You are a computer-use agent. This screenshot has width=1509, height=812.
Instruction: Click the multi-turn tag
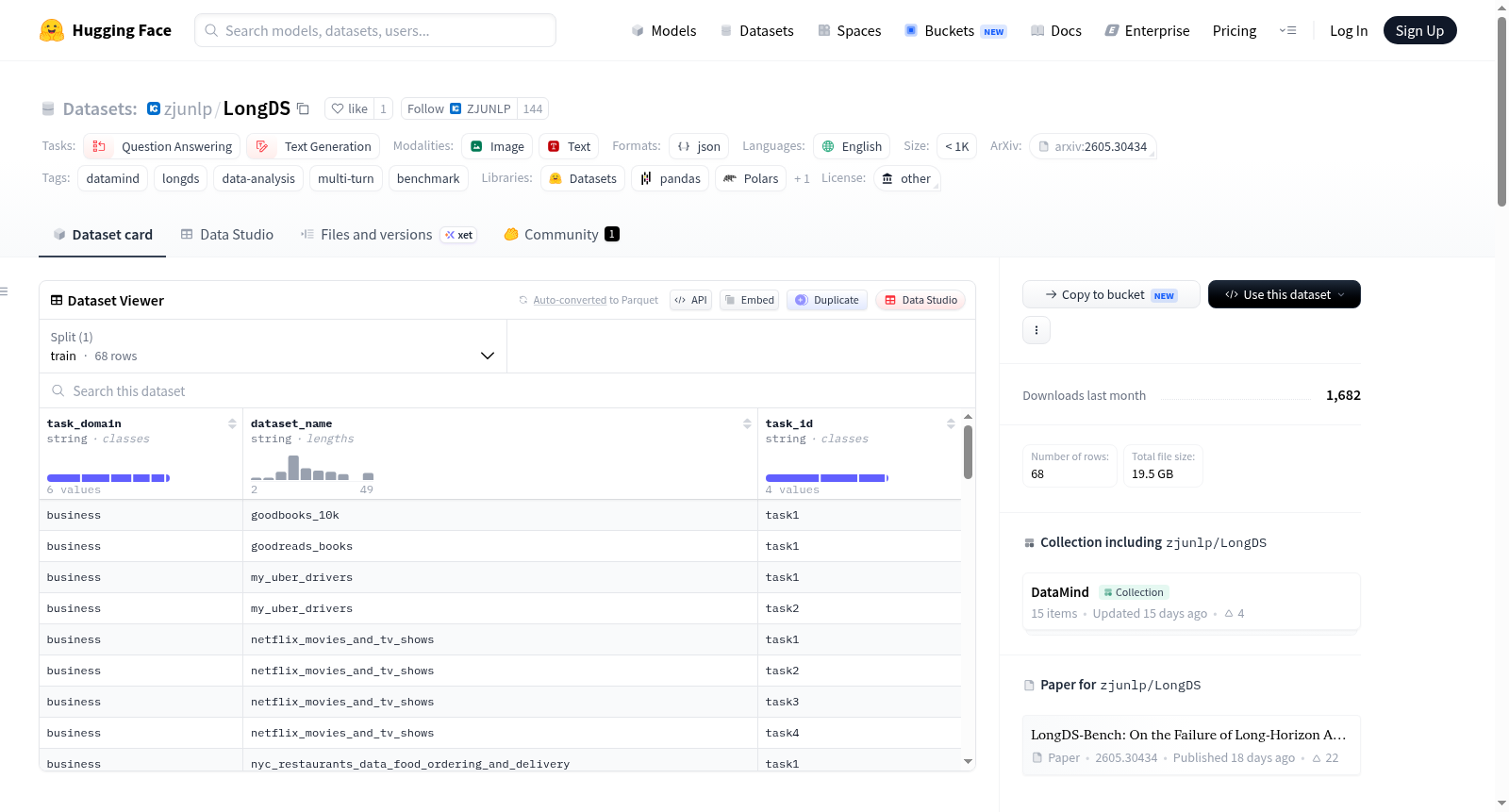(x=346, y=178)
